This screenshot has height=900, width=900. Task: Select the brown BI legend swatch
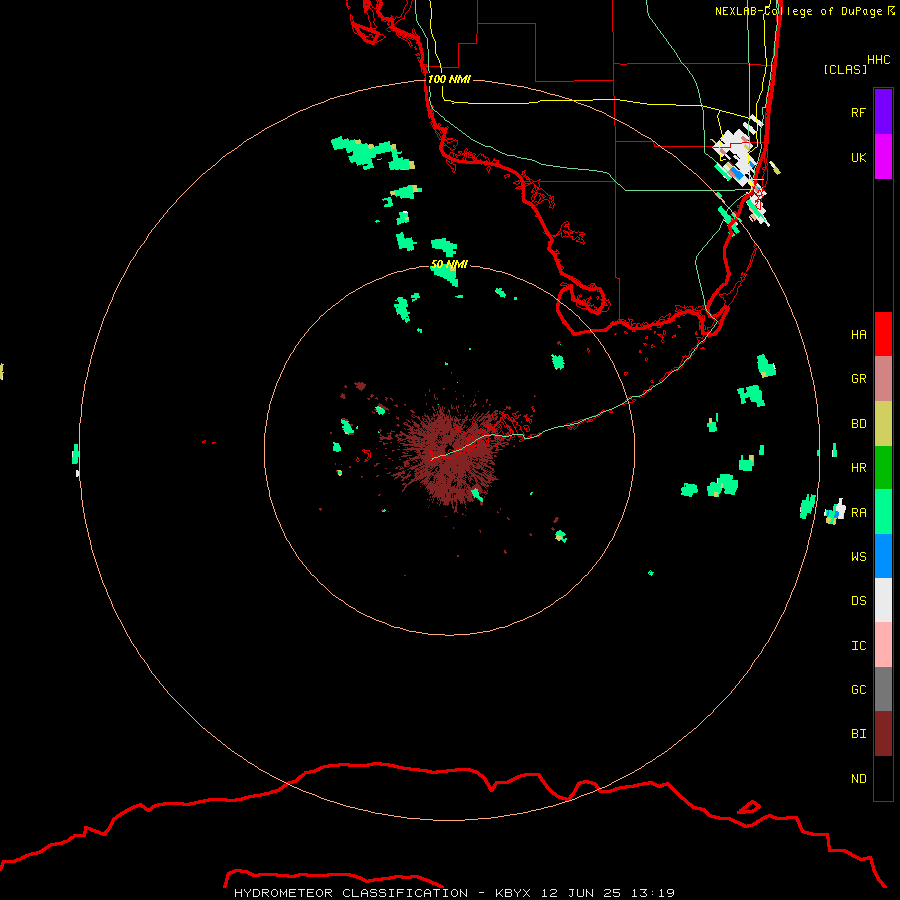[x=883, y=734]
